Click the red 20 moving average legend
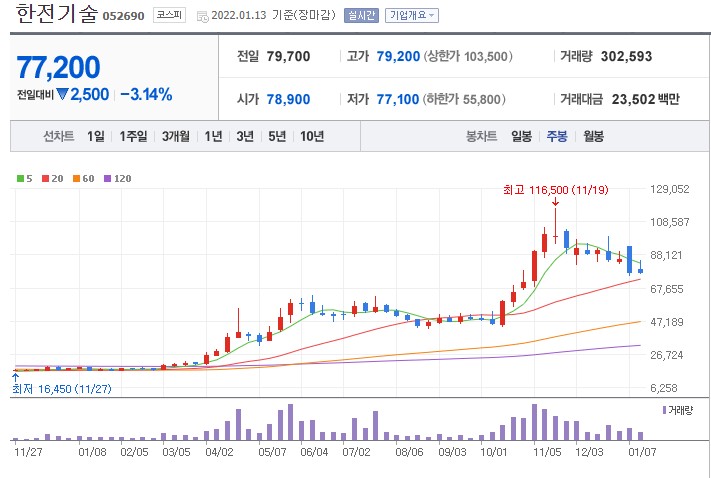Screen dimensions: 711x478 pos(53,179)
